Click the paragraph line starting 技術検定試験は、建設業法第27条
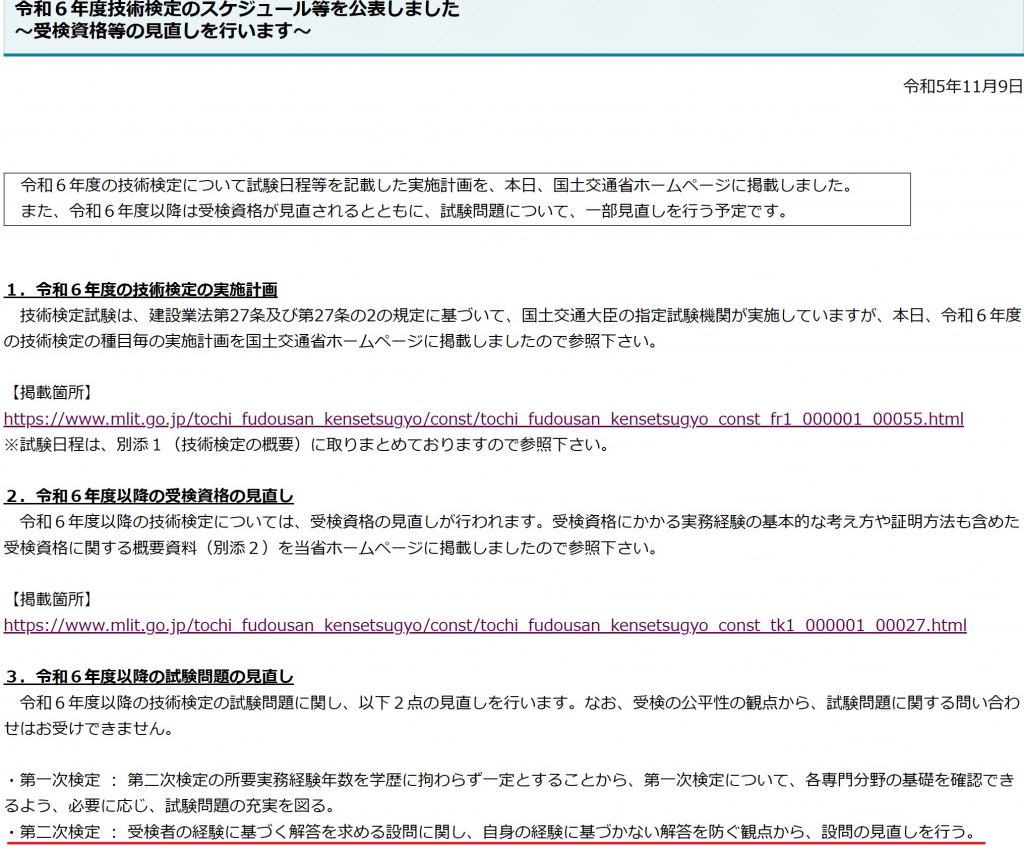This screenshot has height=852, width=1024. (x=520, y=315)
